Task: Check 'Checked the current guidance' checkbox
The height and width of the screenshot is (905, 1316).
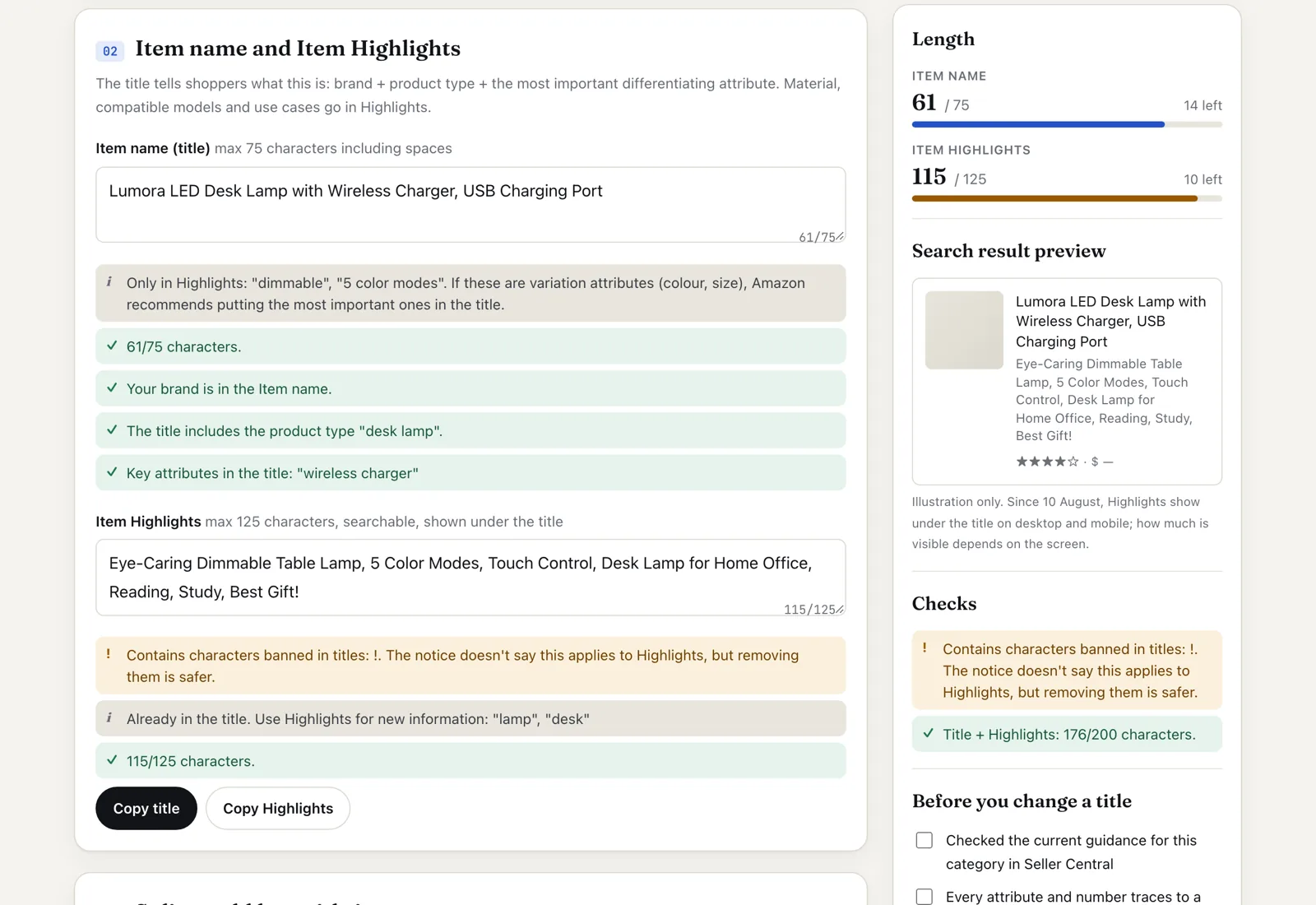Action: (x=924, y=841)
